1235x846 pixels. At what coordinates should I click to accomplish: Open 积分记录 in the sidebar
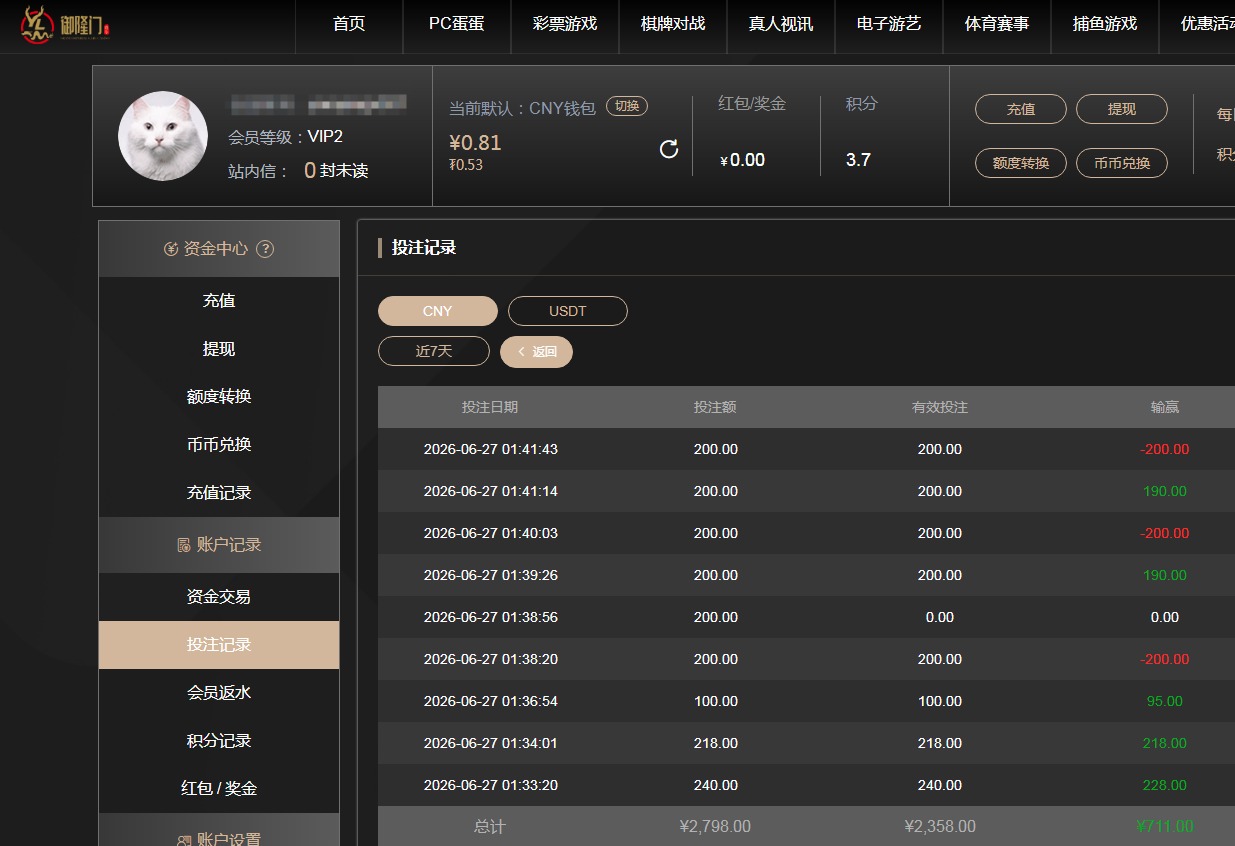[x=219, y=741]
